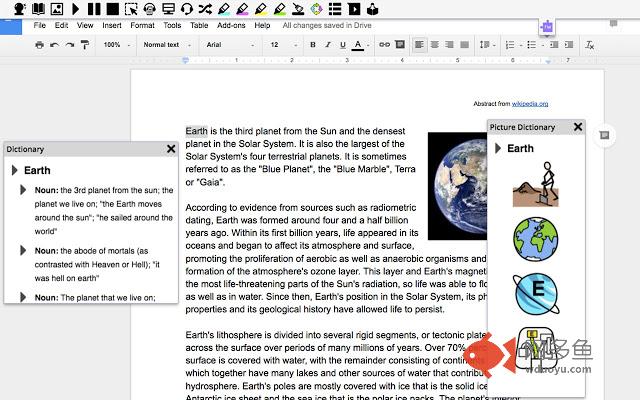Image resolution: width=640 pixels, height=400 pixels.
Task: Expand the first Noun definition 'the 3rd planet'
Action: tap(23, 190)
